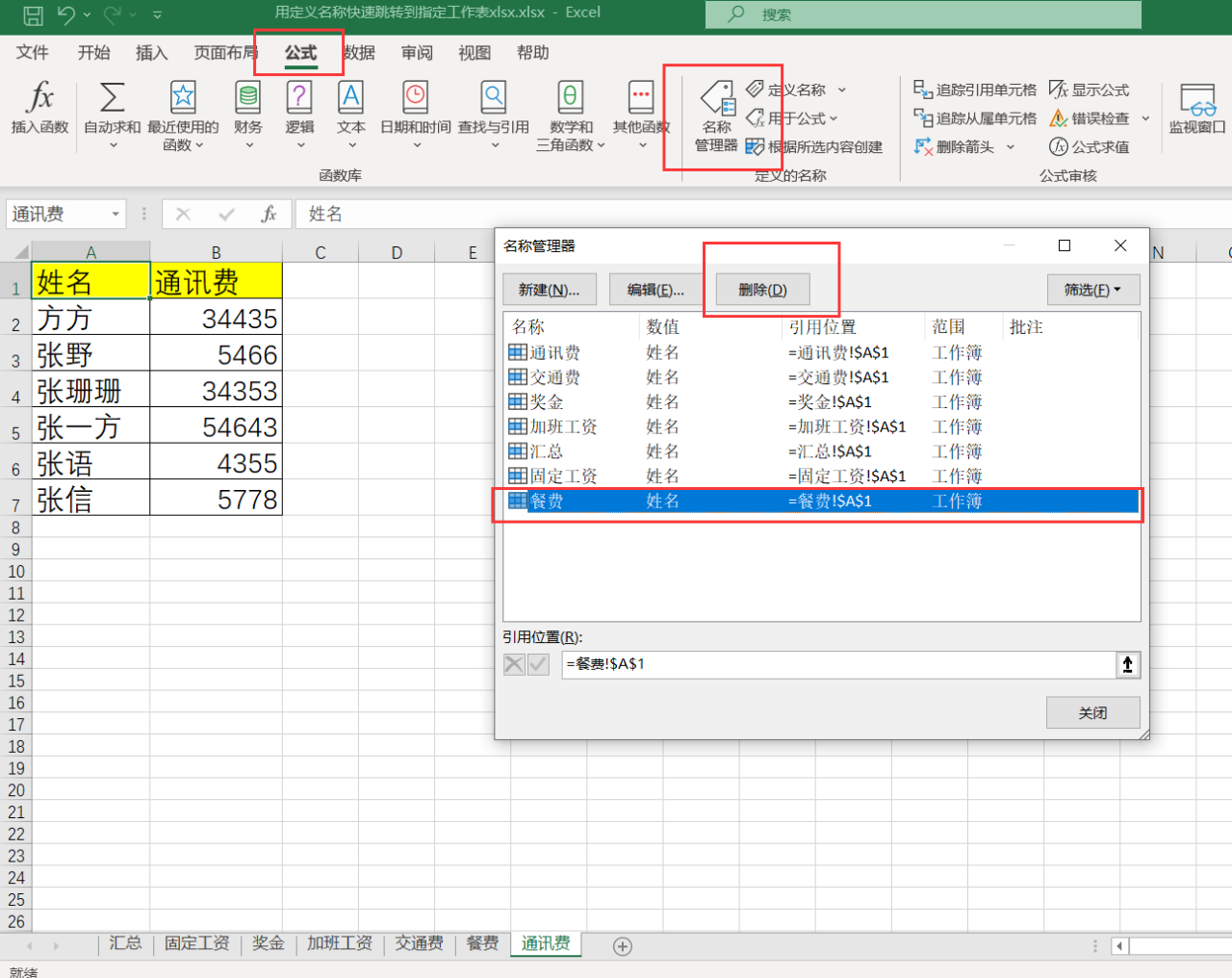Image resolution: width=1232 pixels, height=978 pixels.
Task: Expand the Error Checking dropdown arrow
Action: point(1145,118)
